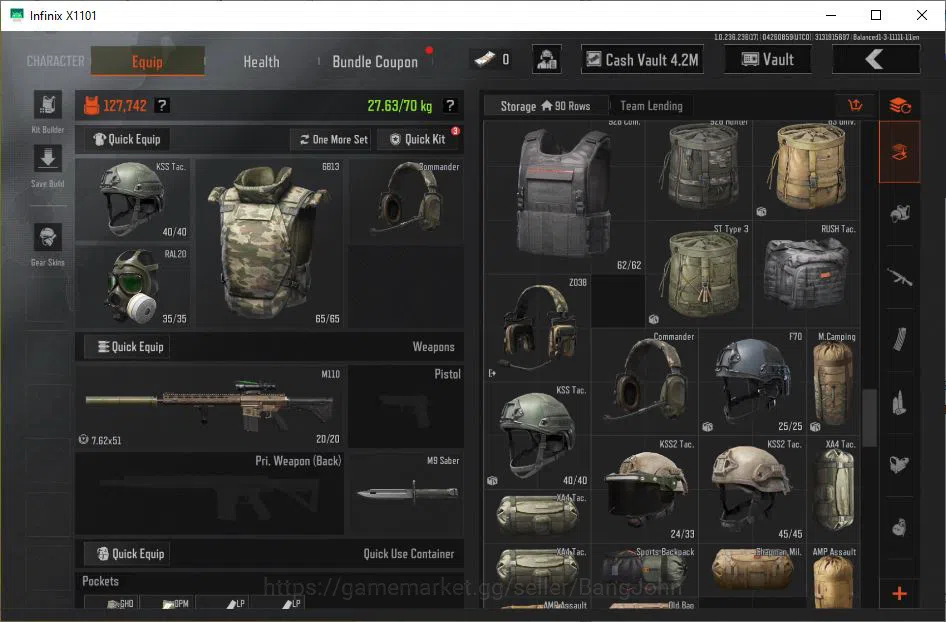Open the Bundle Coupon tab

375,62
